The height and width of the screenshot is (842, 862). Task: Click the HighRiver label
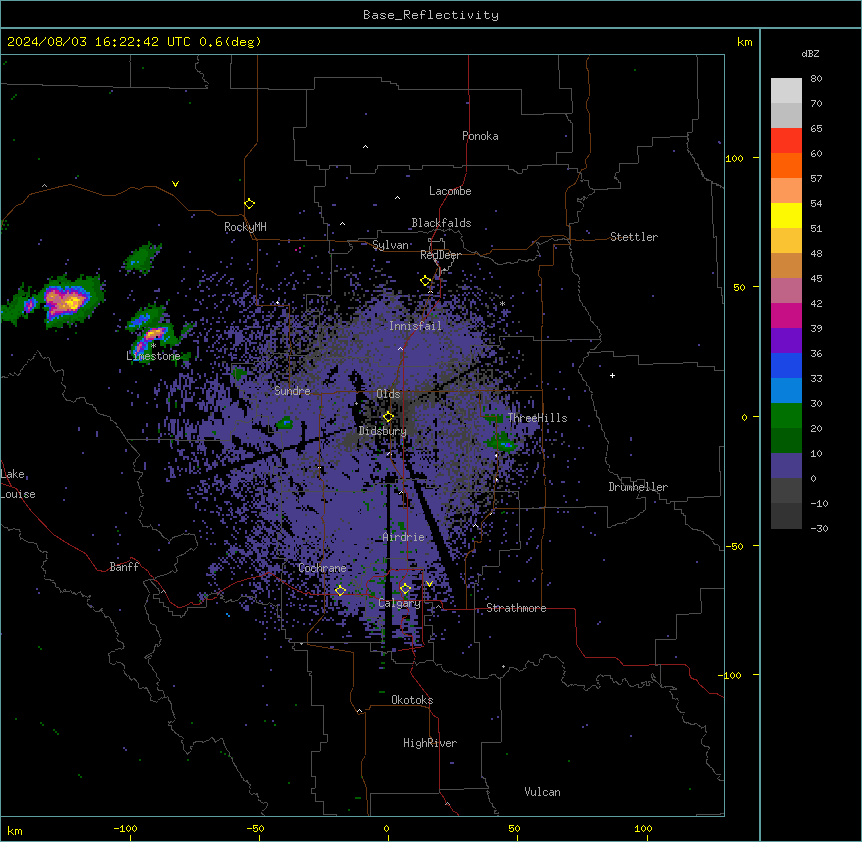[430, 743]
